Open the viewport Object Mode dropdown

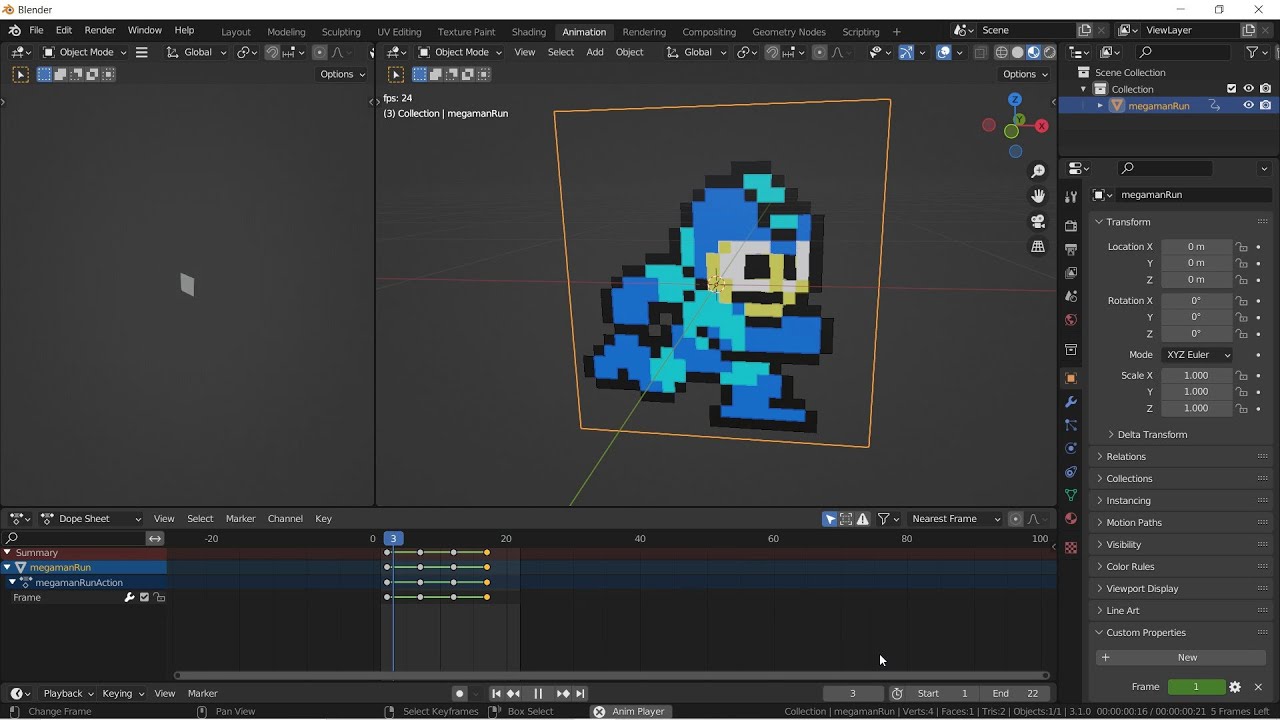[x=459, y=52]
